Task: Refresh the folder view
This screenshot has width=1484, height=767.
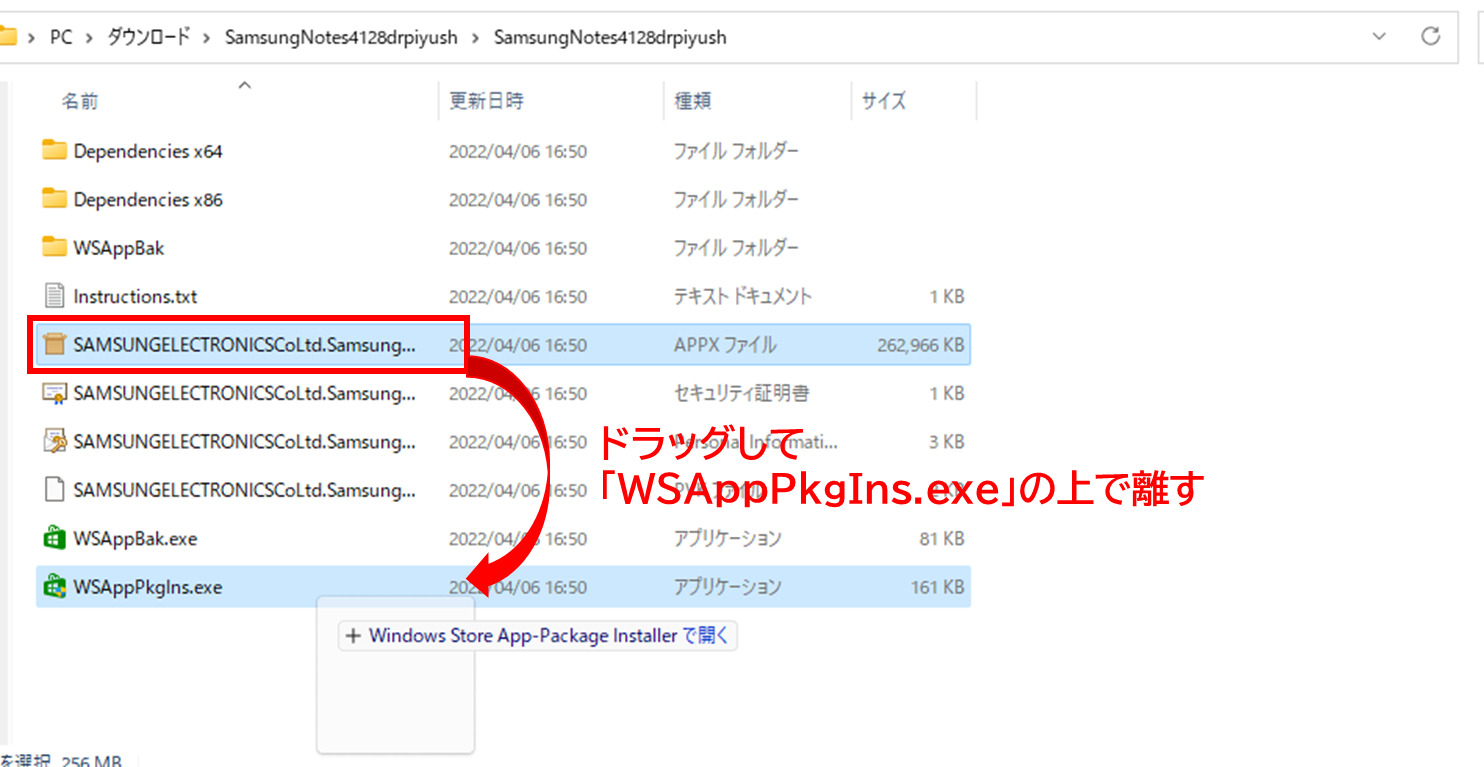Action: click(1431, 37)
